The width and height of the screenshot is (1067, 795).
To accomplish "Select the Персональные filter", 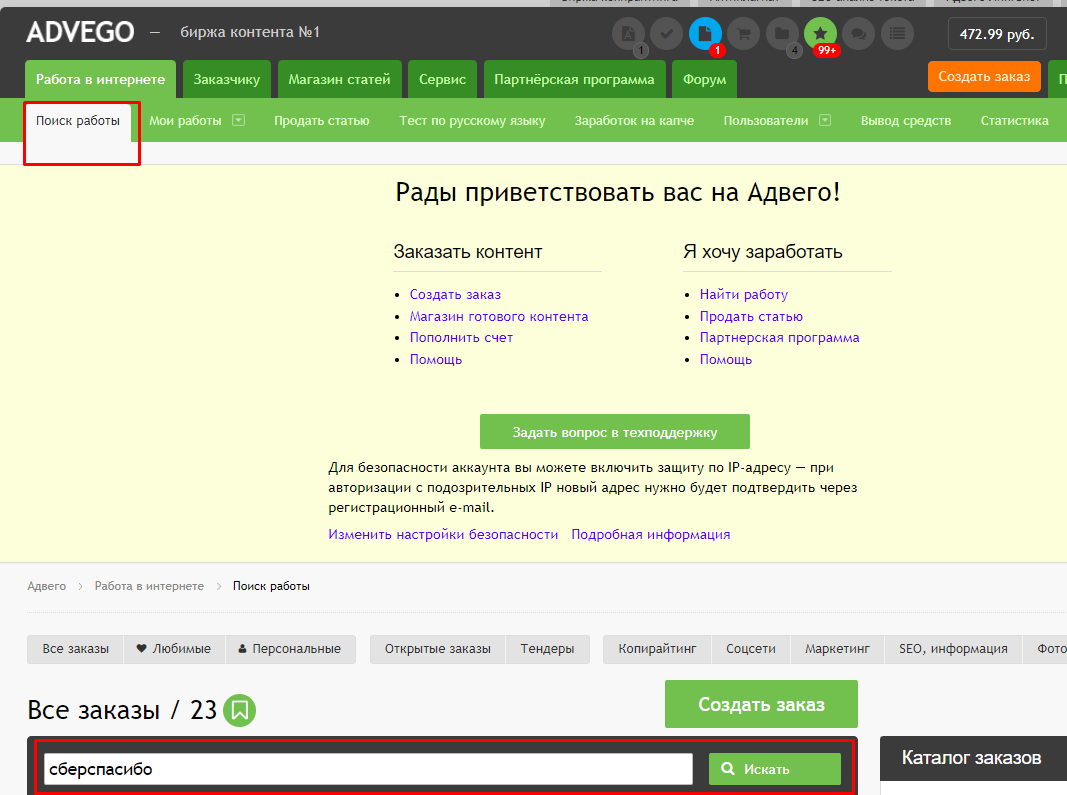I will coord(290,649).
